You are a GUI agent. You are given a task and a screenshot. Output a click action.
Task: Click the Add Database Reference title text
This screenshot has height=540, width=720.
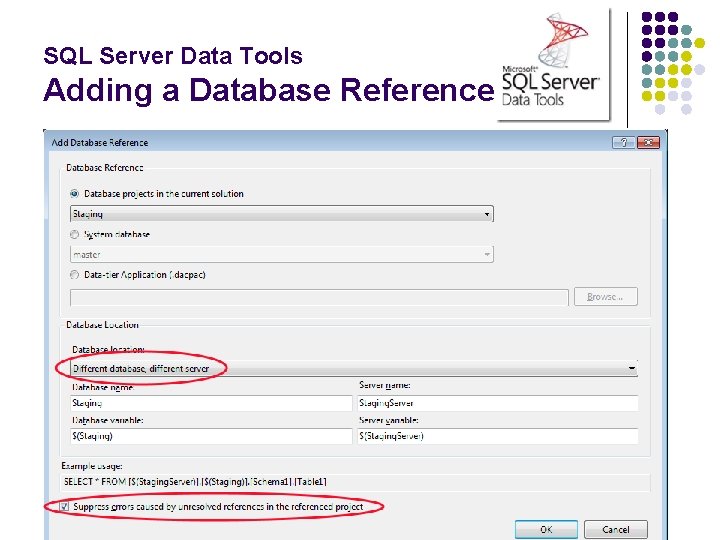[100, 143]
